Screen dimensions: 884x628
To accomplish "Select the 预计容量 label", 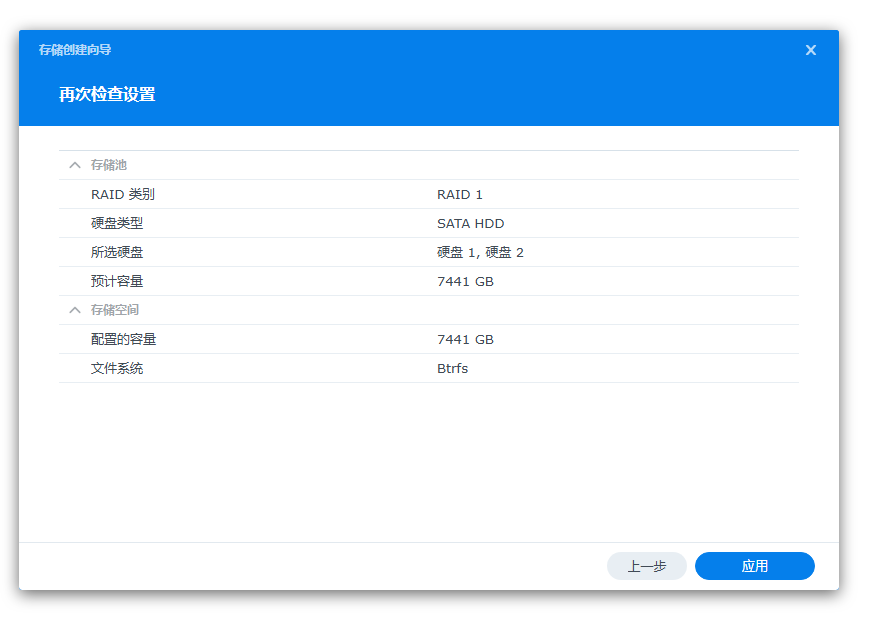I will (116, 282).
